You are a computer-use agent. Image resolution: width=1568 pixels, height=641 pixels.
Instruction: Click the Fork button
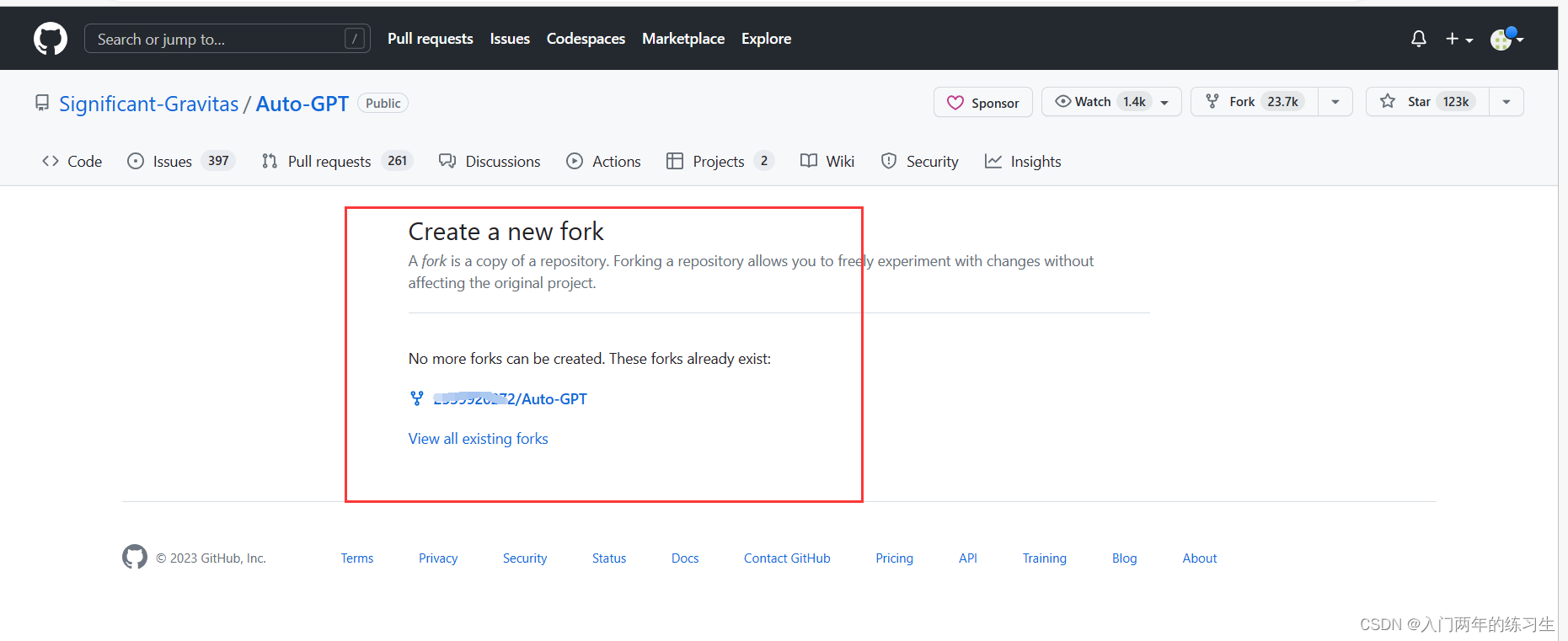tap(1255, 102)
